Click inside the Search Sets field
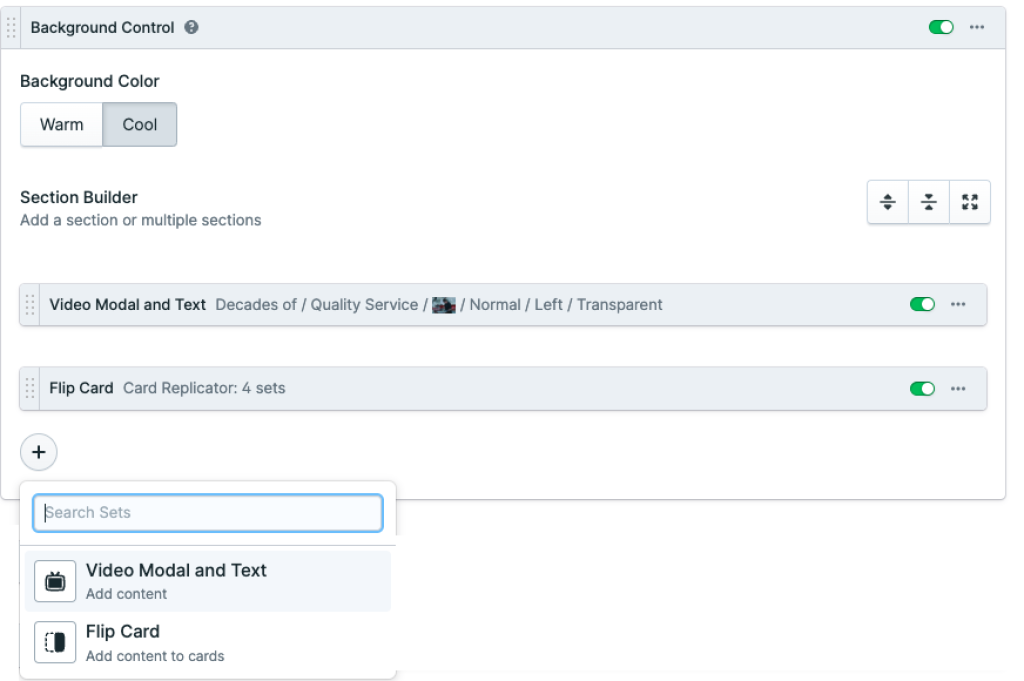 tap(207, 512)
